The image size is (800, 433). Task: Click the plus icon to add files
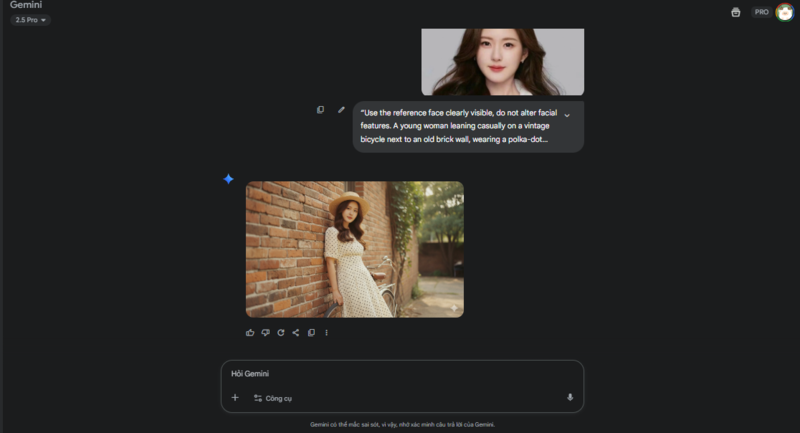click(235, 397)
